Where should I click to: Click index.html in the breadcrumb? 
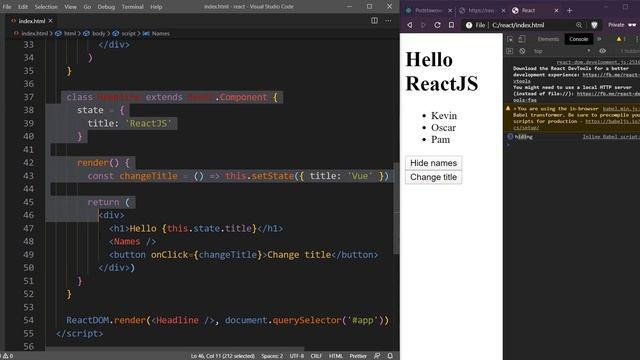click(34, 33)
